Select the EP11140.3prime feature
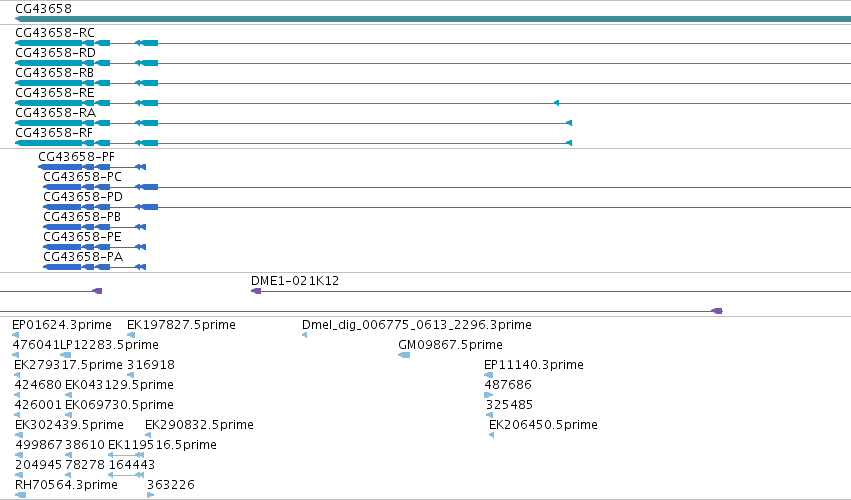The width and height of the screenshot is (851, 500). coord(534,365)
